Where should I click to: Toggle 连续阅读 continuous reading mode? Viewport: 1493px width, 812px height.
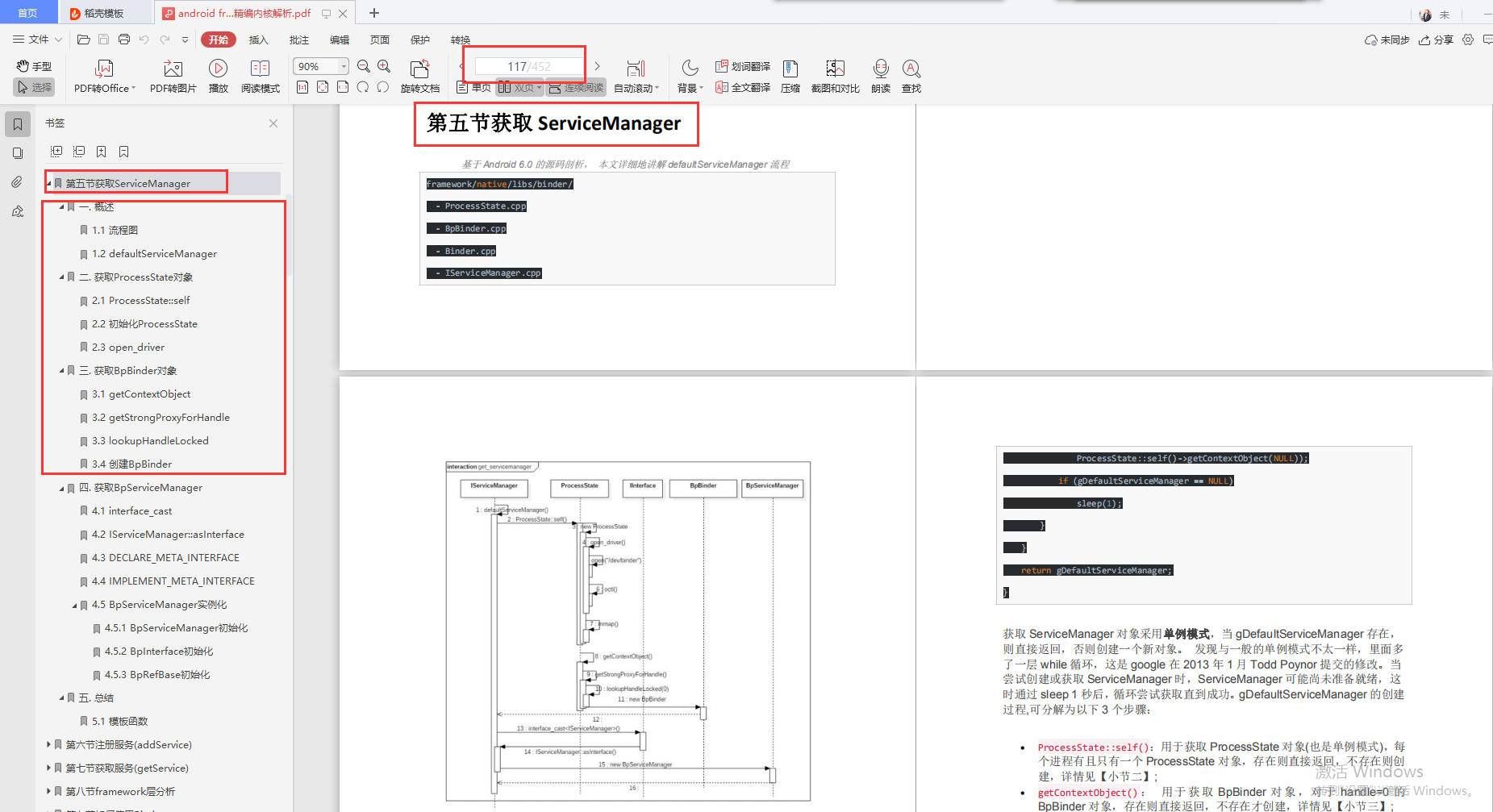pos(575,87)
